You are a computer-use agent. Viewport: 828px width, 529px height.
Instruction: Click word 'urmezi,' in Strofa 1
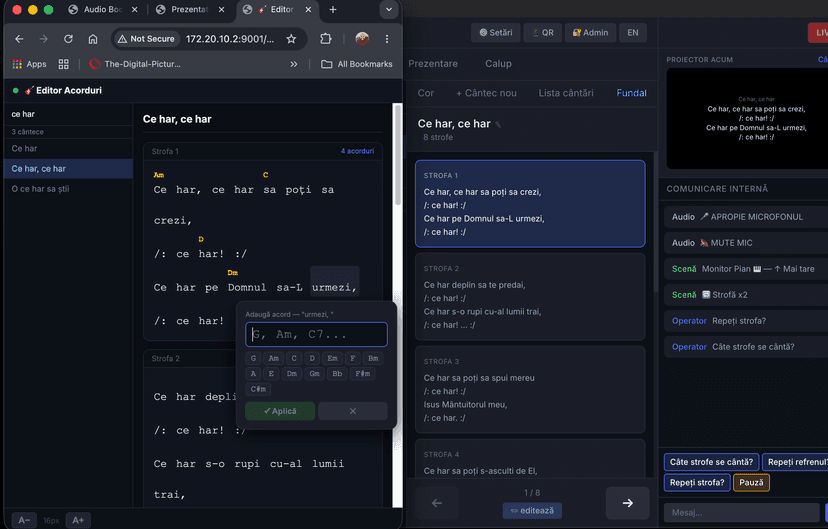(x=334, y=288)
